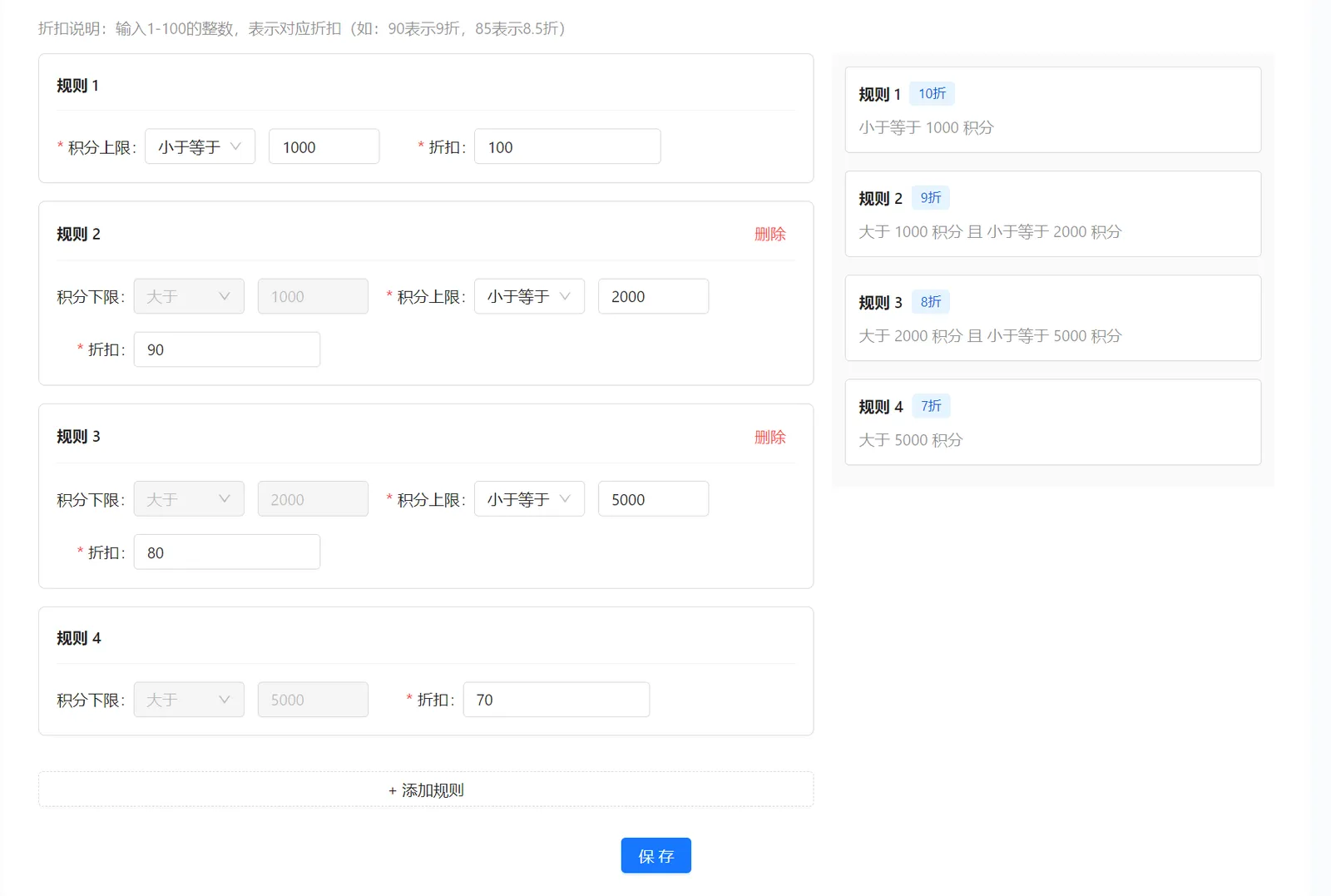Click Rule 3 discount field showing 80
Viewport: 1331px width, 896px height.
(226, 552)
